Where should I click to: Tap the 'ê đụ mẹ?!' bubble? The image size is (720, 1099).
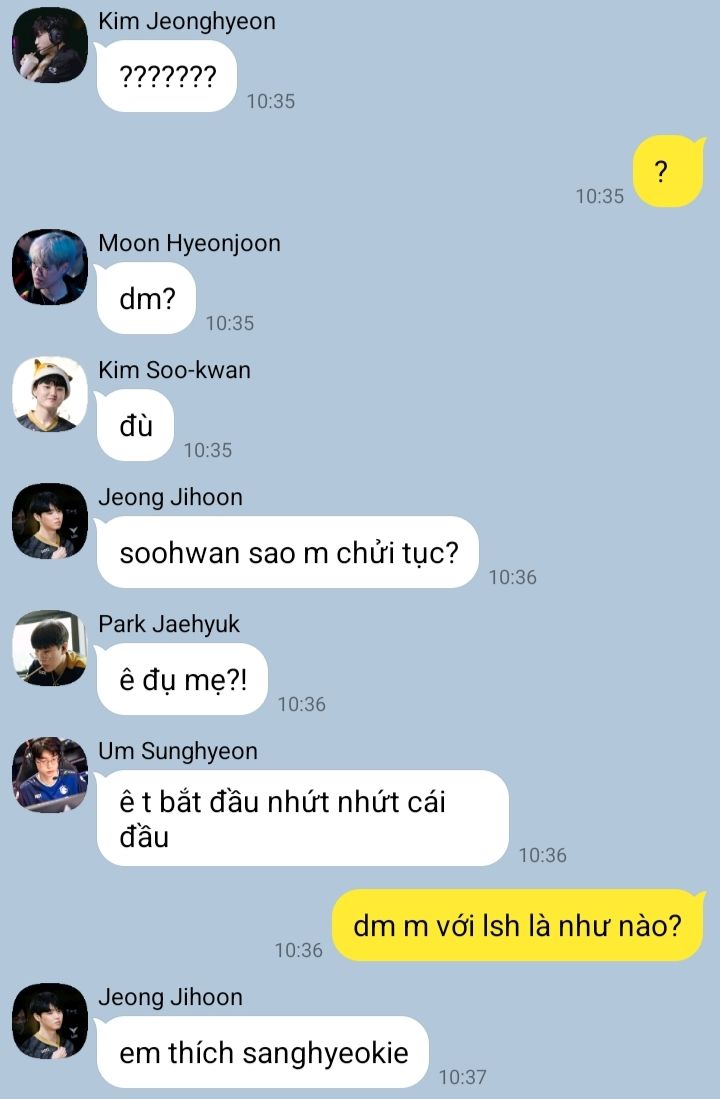(x=182, y=679)
